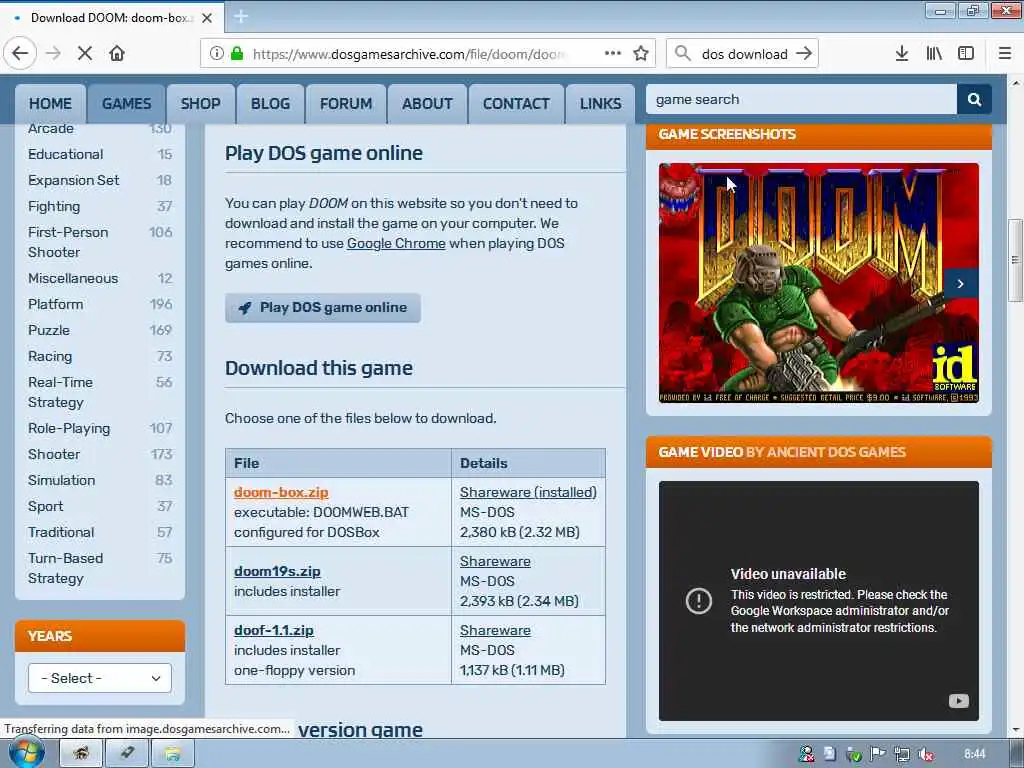Viewport: 1024px width, 768px height.
Task: Open the BLOG navigation tab
Action: pos(270,104)
